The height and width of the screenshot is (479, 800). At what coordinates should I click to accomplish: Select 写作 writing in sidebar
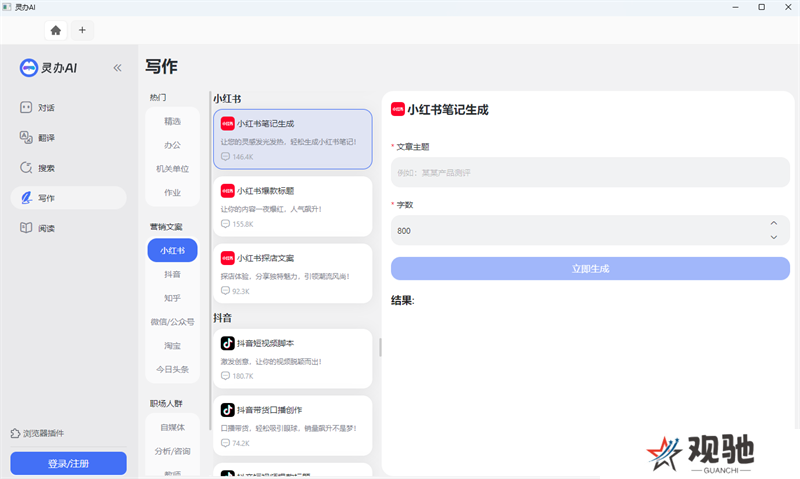(68, 198)
